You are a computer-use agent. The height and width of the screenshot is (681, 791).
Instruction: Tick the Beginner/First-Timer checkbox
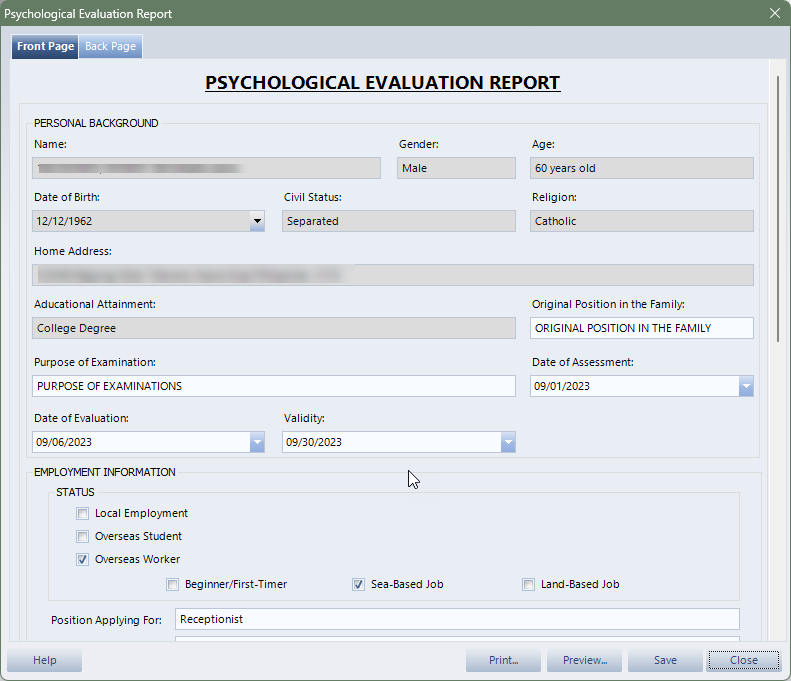pos(173,585)
